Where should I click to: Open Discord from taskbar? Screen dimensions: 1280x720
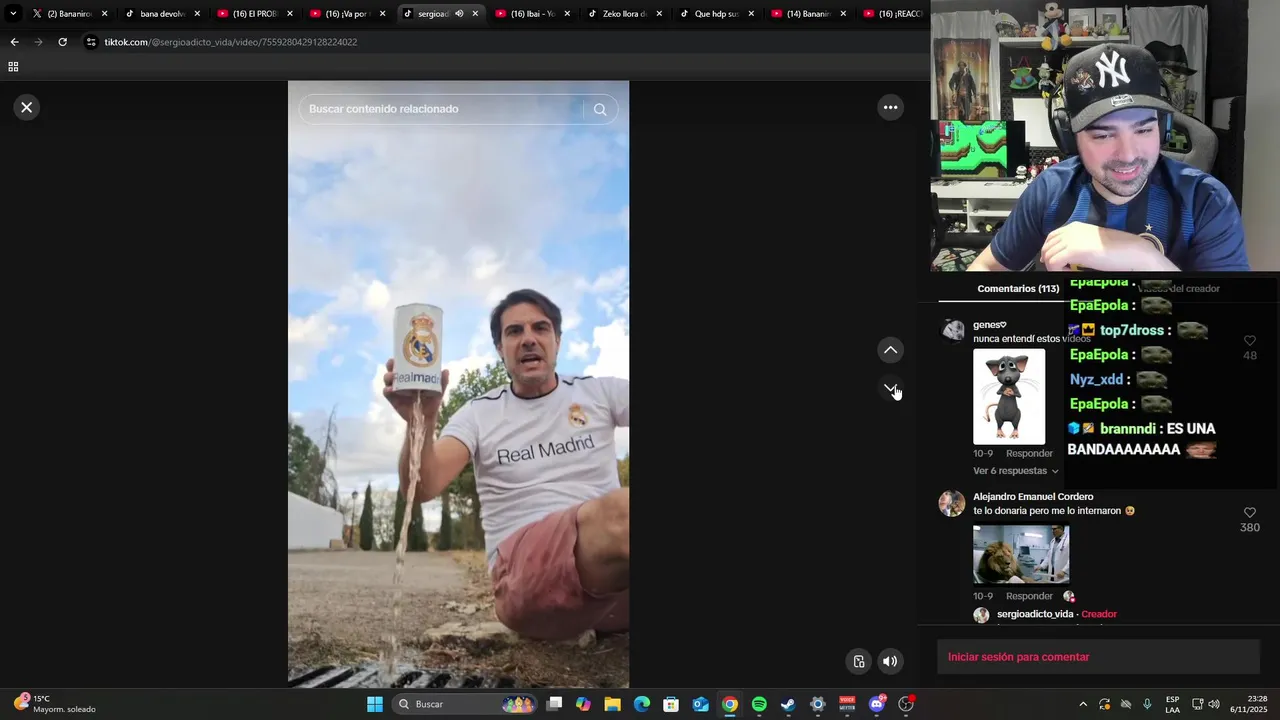click(877, 704)
